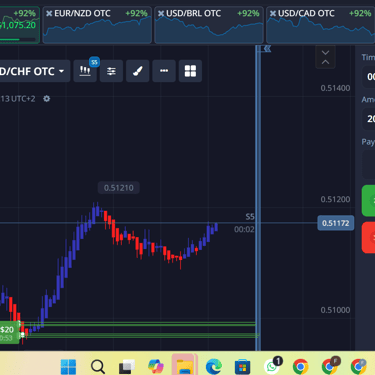The width and height of the screenshot is (375, 375).
Task: Close the EUR/NZD OTC tab
Action: pyautogui.click(x=49, y=13)
